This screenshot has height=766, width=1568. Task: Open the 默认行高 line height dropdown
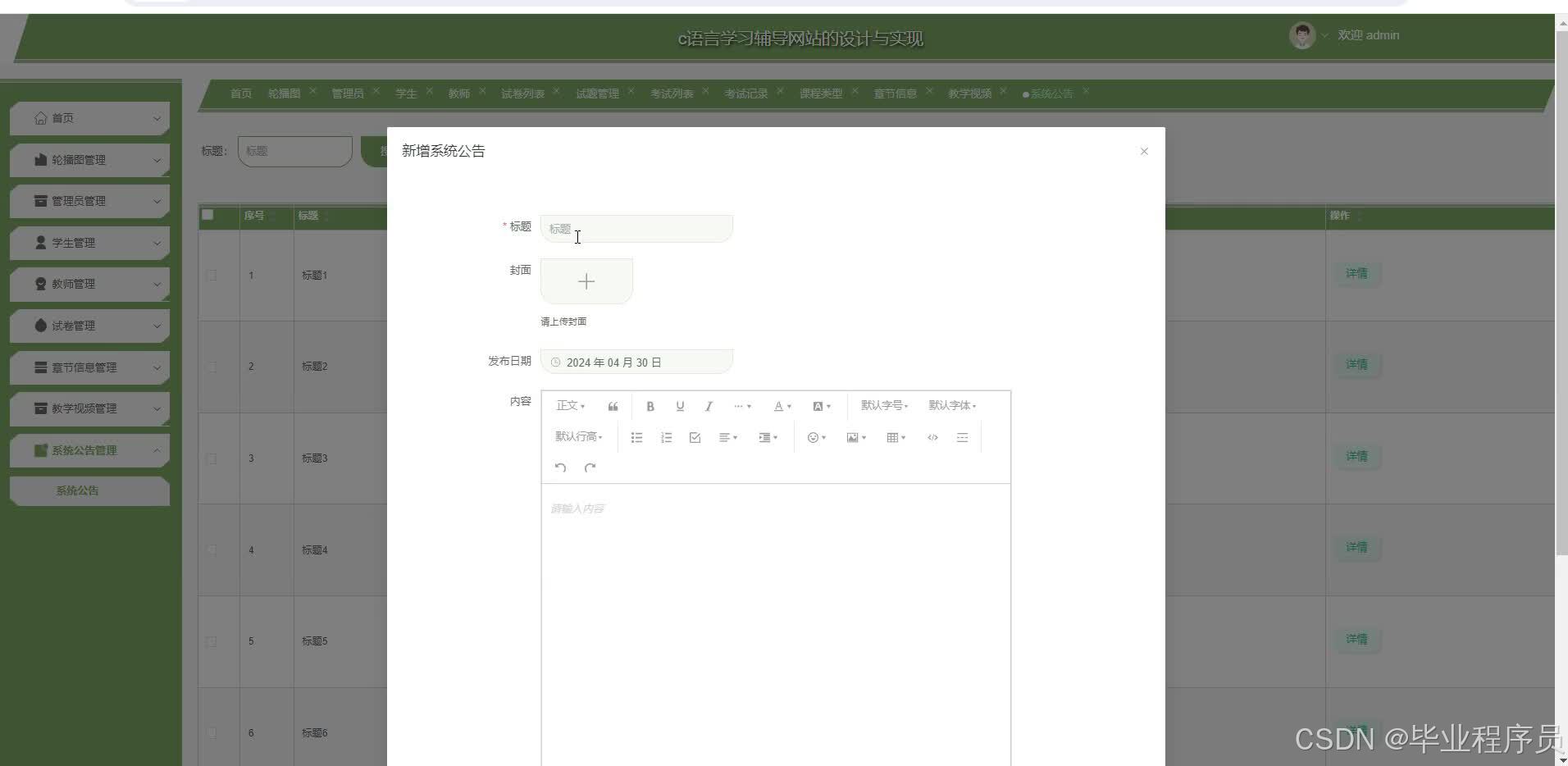tap(578, 437)
